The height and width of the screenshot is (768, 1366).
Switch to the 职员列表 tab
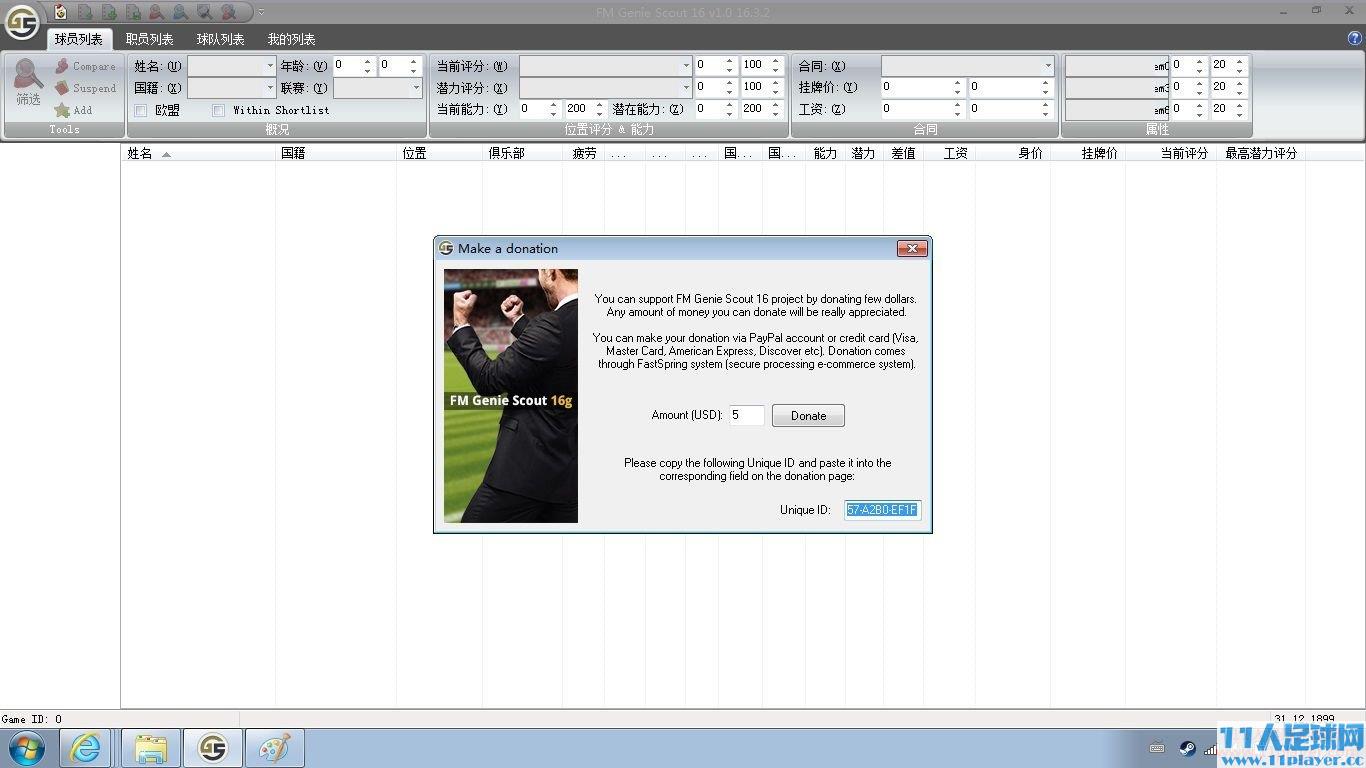coord(150,39)
